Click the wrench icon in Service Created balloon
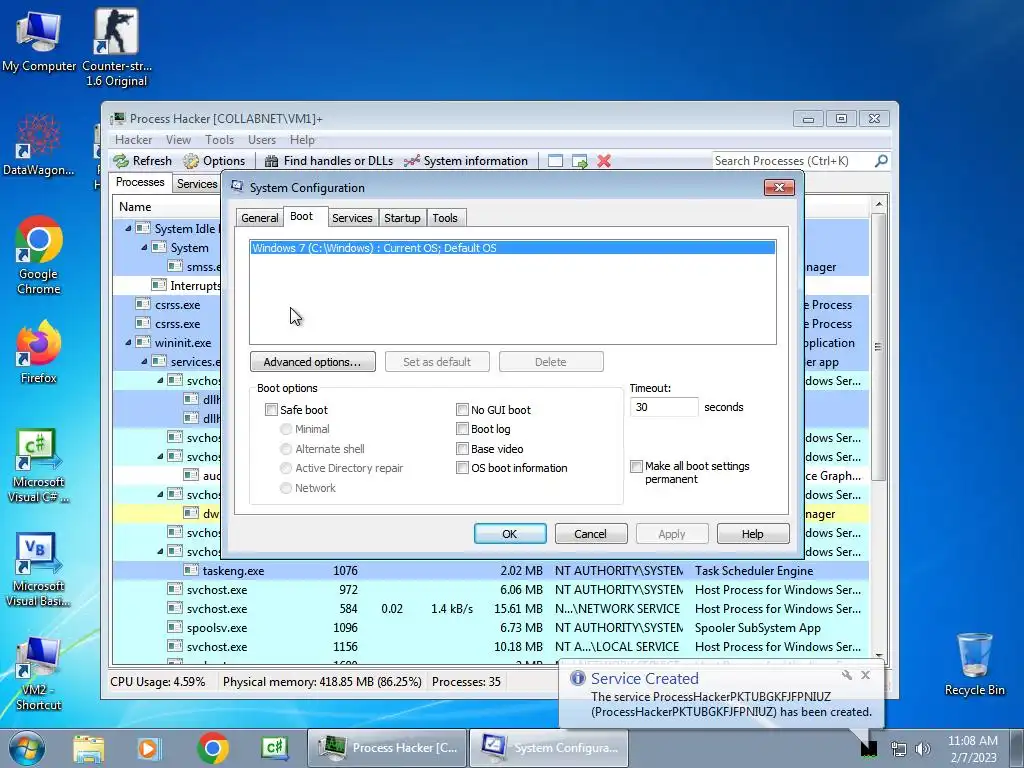 pyautogui.click(x=846, y=675)
